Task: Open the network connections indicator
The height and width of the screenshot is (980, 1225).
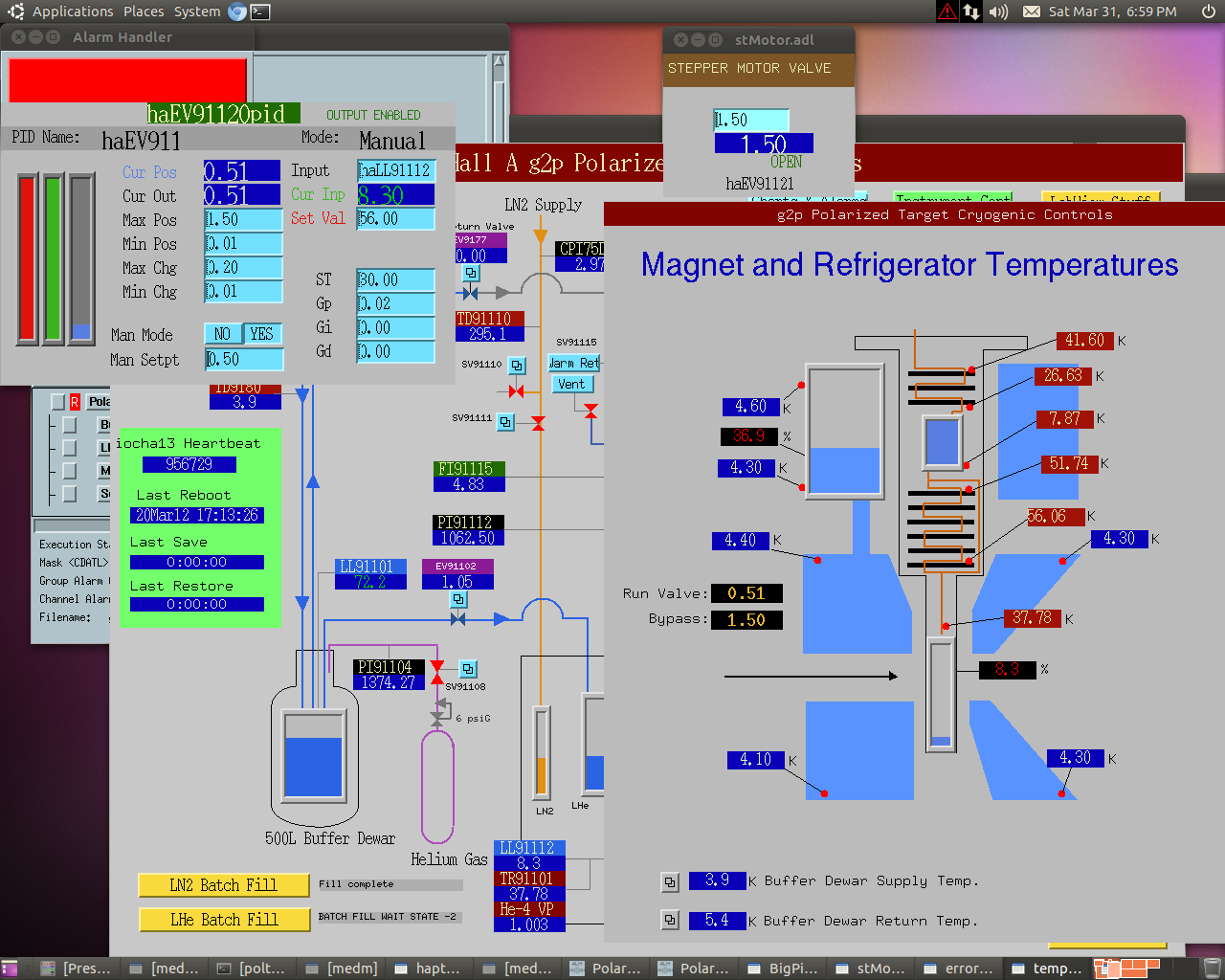Action: point(971,11)
